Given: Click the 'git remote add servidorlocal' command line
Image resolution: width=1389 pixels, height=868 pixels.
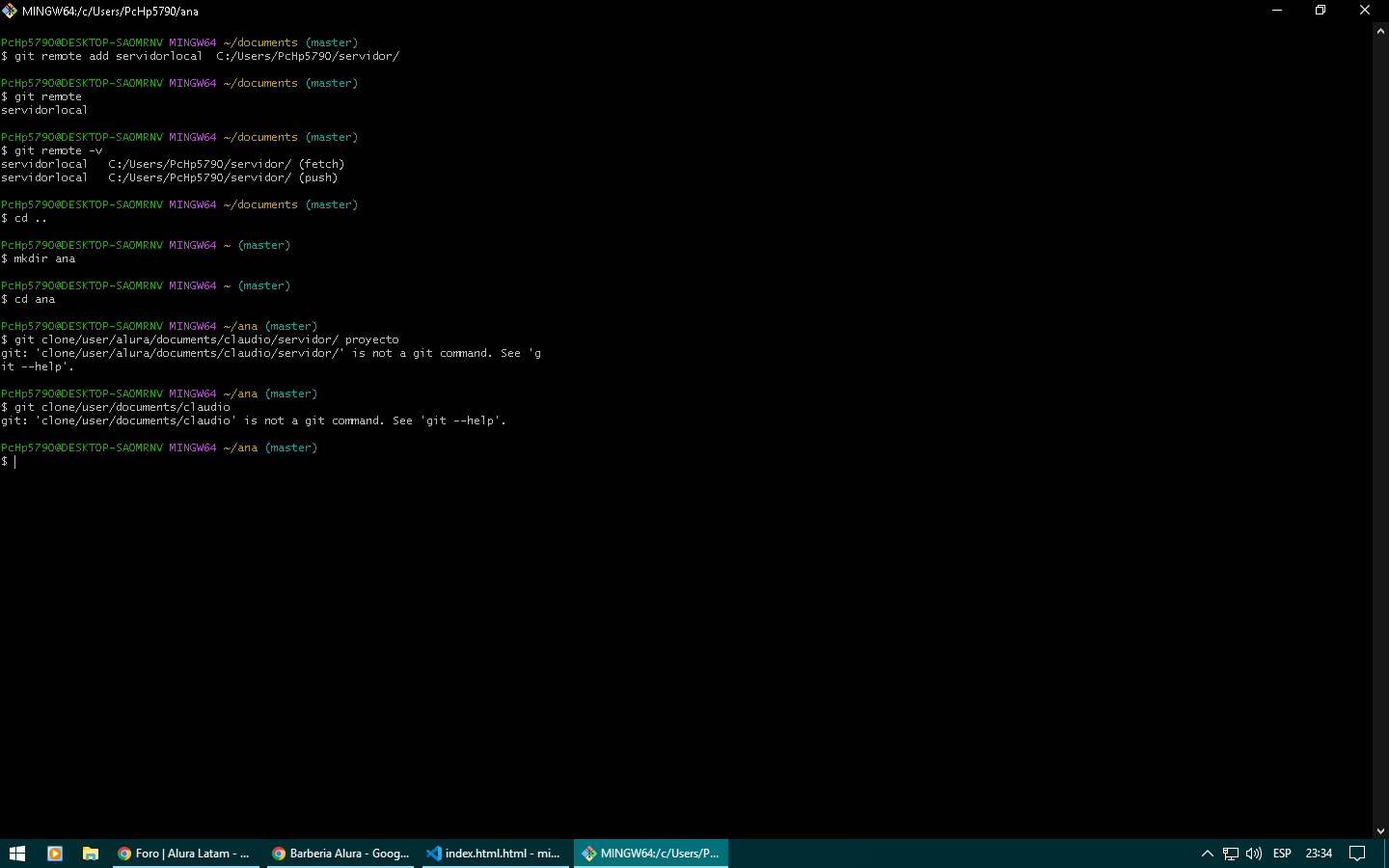Looking at the screenshot, I should [x=201, y=56].
